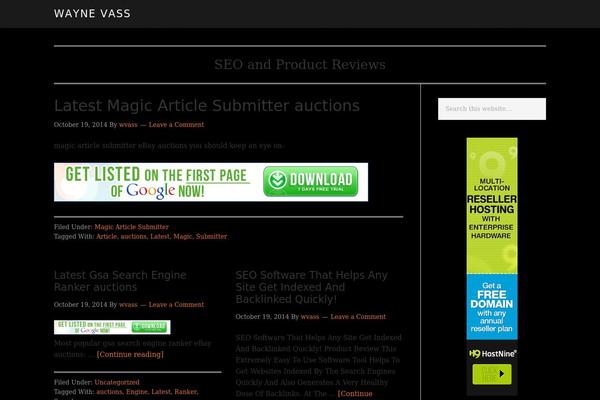
Task: Open Latest Gsa Search Engine Ranker auctions title
Action: tap(120, 281)
